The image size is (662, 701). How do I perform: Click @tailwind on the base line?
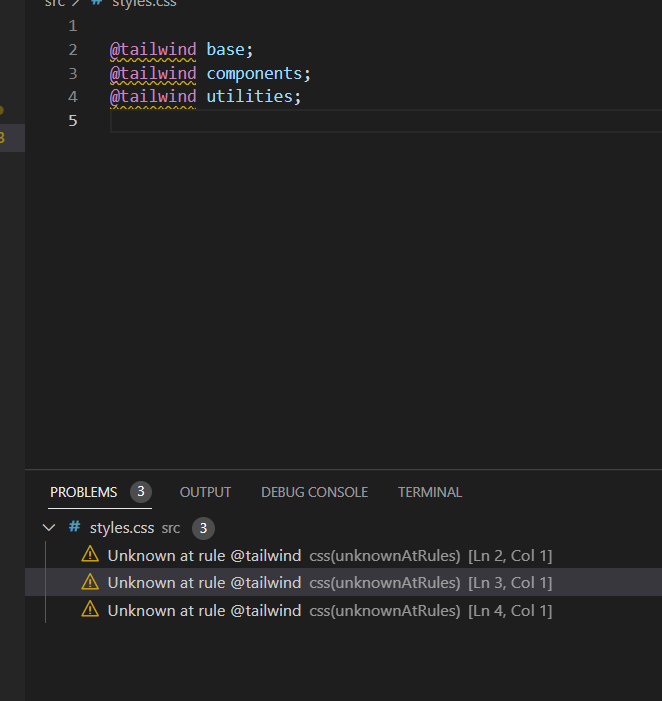[x=153, y=49]
